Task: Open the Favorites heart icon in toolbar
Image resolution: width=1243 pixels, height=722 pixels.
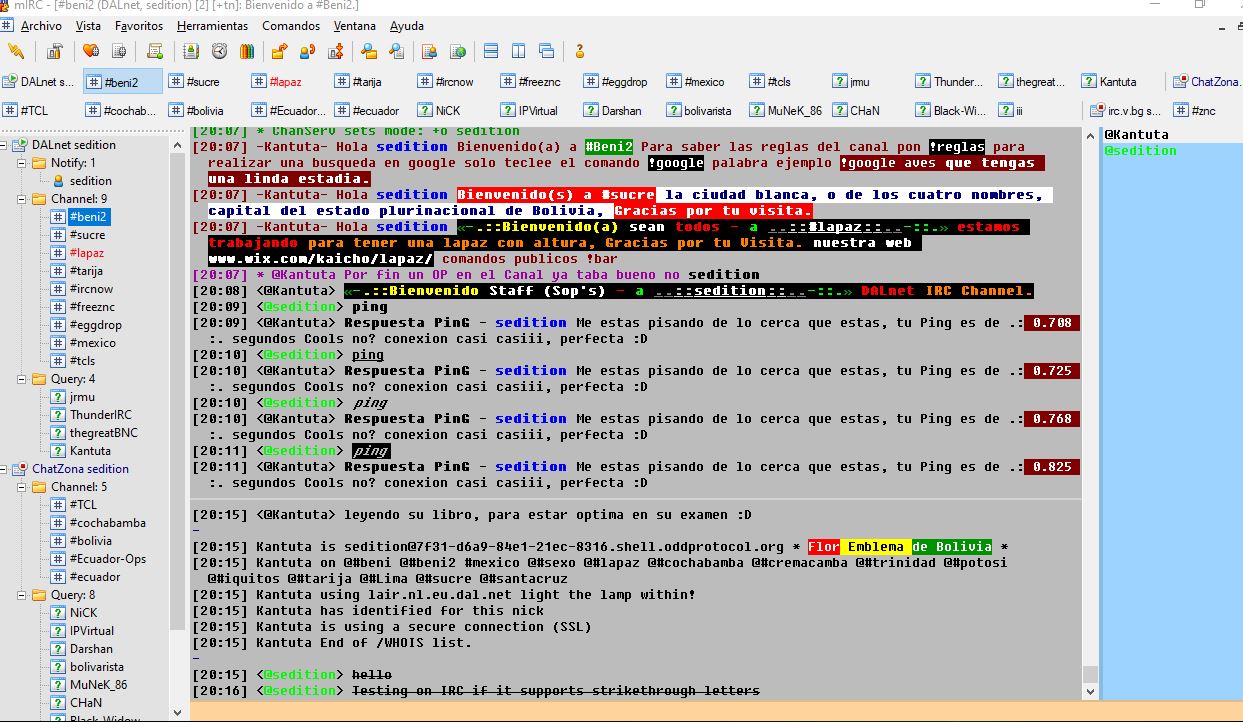Action: (91, 51)
